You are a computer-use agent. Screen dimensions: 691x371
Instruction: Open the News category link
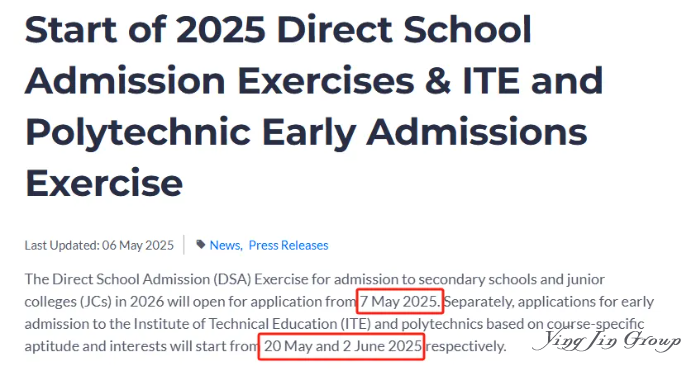coord(225,245)
